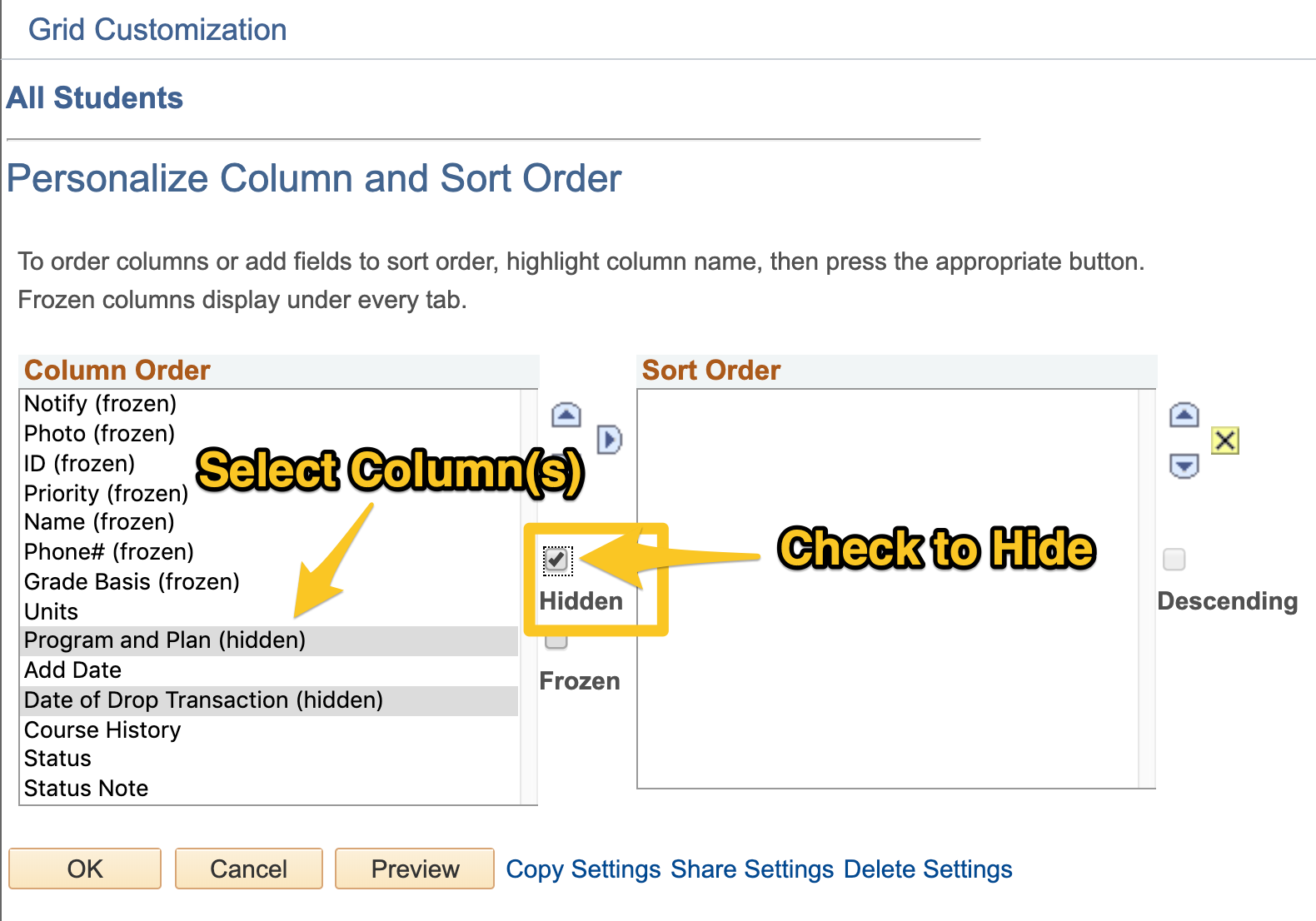Click the Column Order list scrollbar
Viewport: 1316px width, 921px height.
click(529, 596)
